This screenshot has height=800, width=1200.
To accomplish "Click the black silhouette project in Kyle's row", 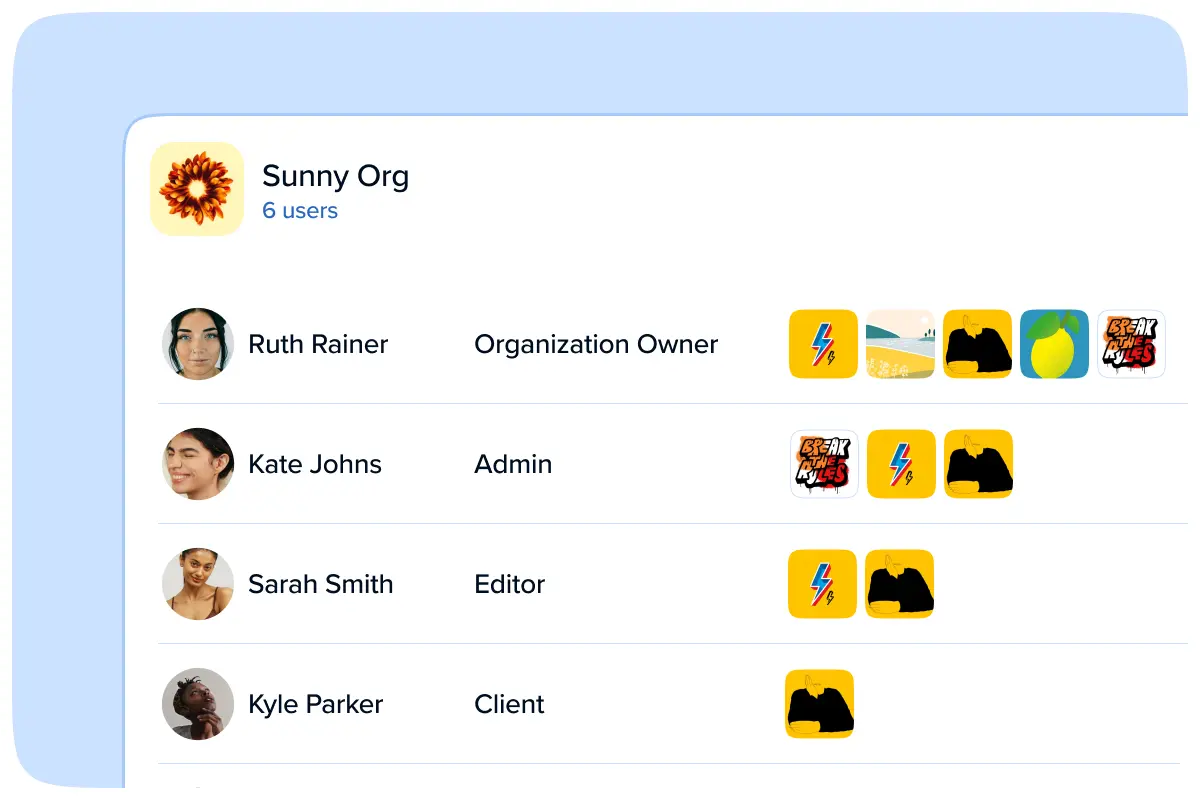I will click(x=820, y=704).
